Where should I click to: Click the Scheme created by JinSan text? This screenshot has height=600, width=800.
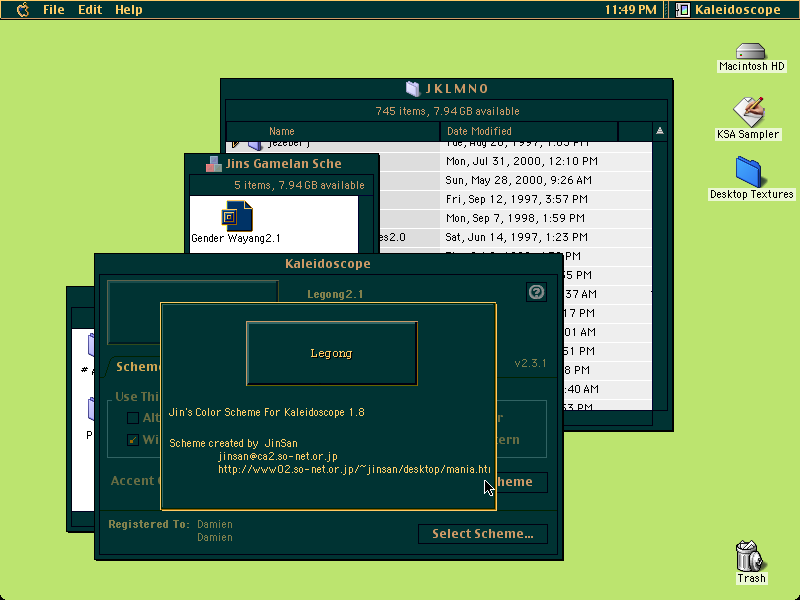pos(233,443)
